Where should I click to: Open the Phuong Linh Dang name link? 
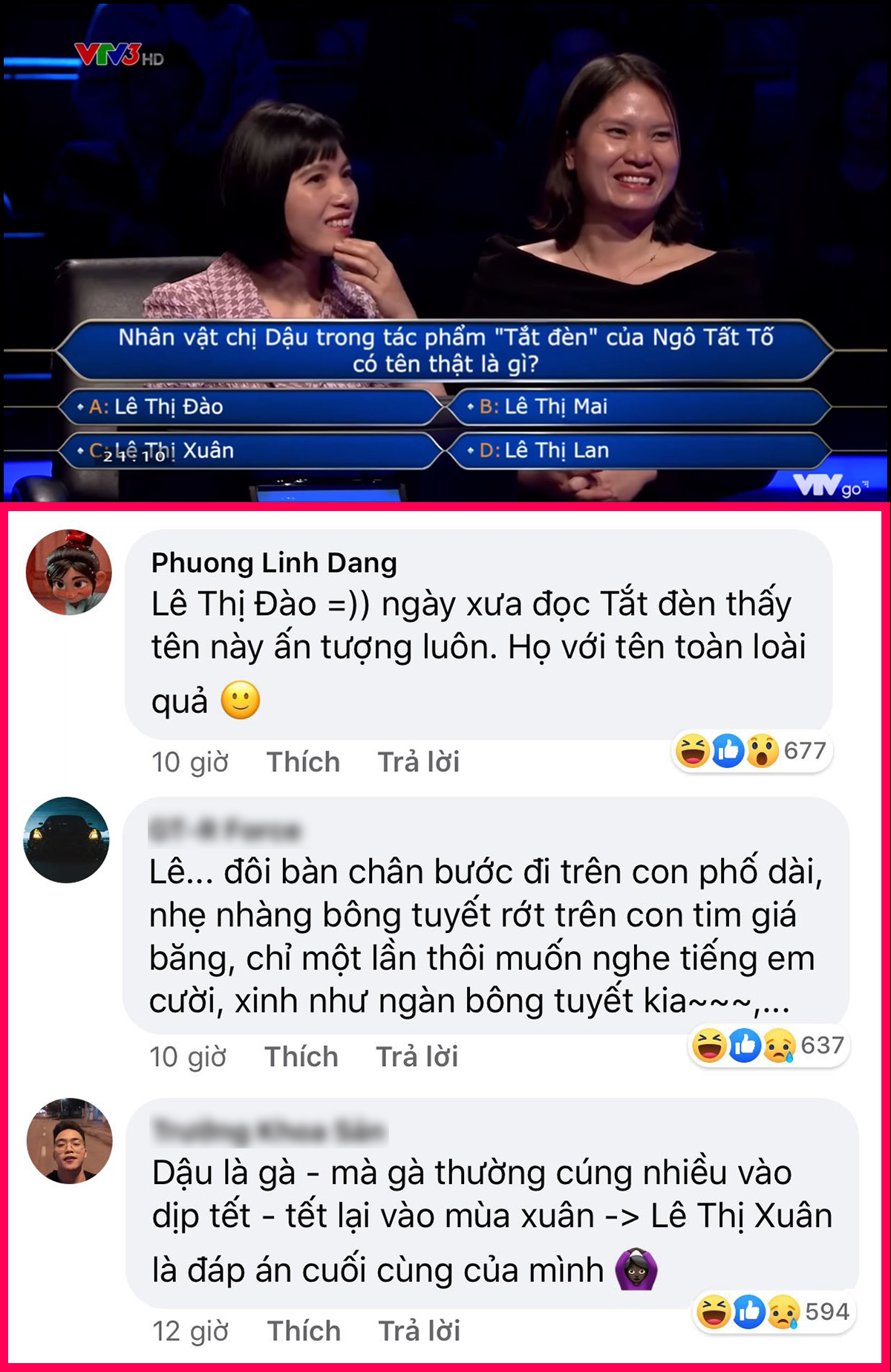point(274,563)
